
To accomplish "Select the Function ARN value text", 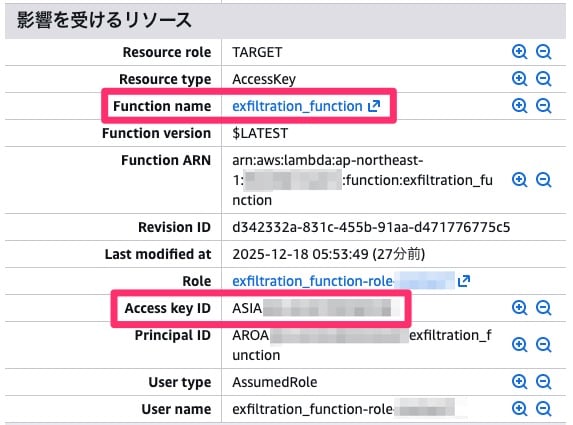I will (362, 180).
